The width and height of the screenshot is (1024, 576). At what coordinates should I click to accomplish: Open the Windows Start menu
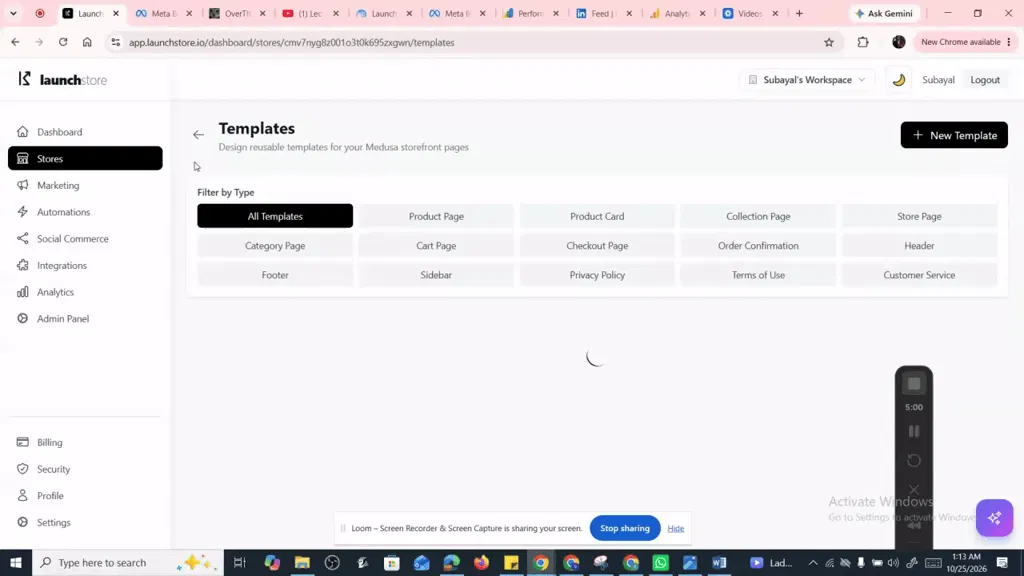coord(16,562)
